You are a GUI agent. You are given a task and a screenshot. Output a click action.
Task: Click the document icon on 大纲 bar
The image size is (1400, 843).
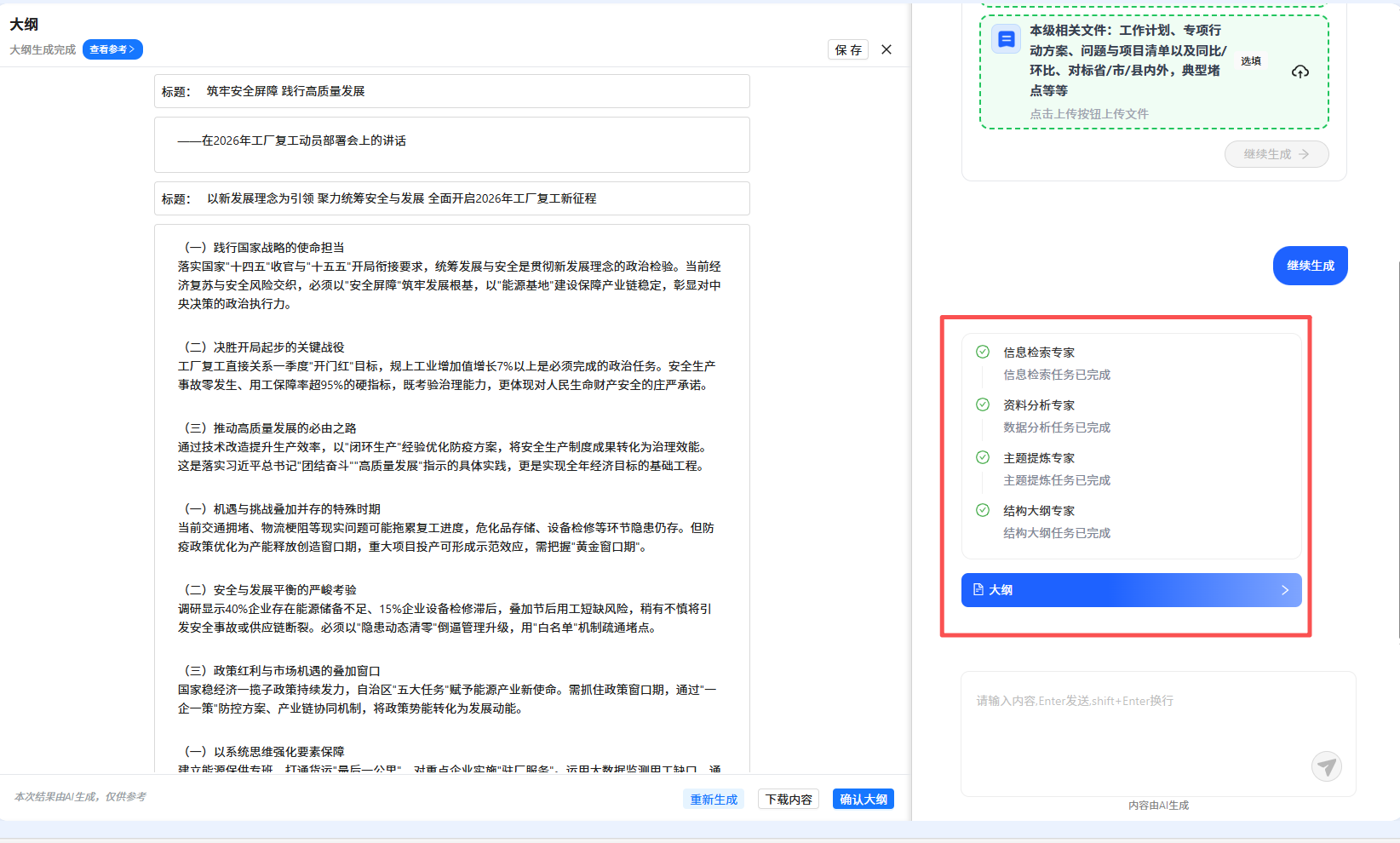click(978, 589)
